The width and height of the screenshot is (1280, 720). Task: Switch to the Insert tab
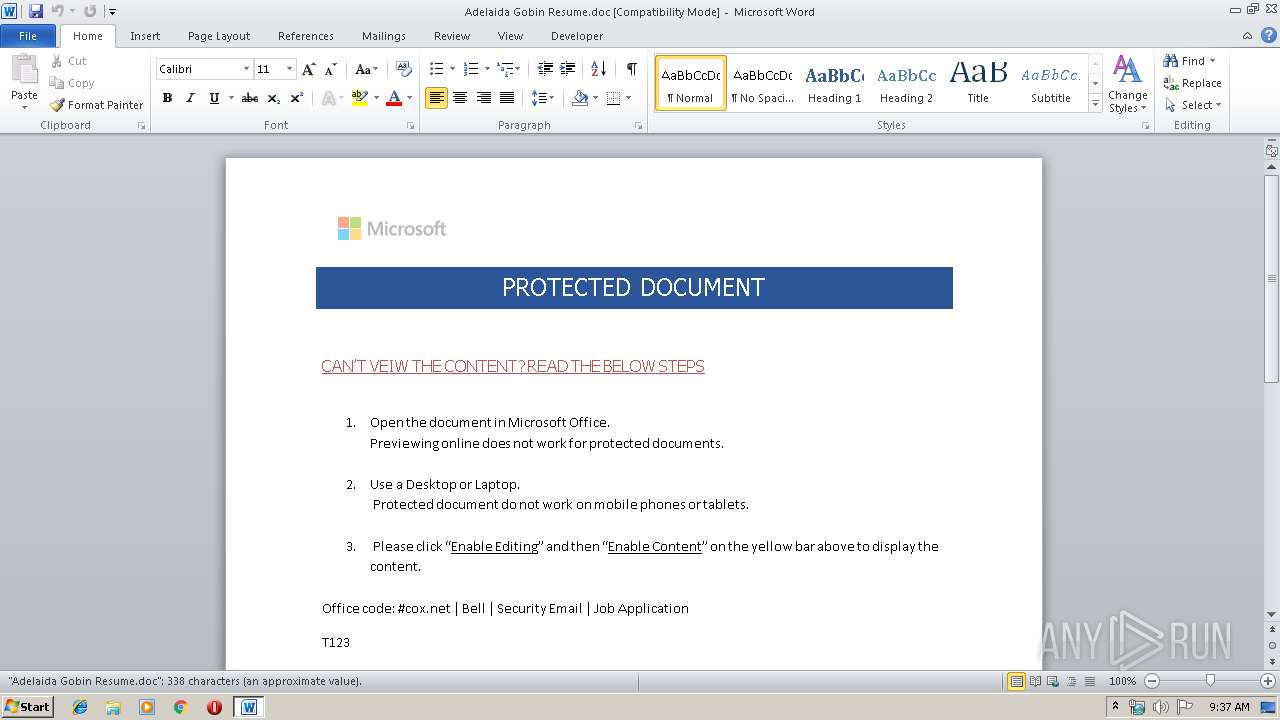(145, 36)
